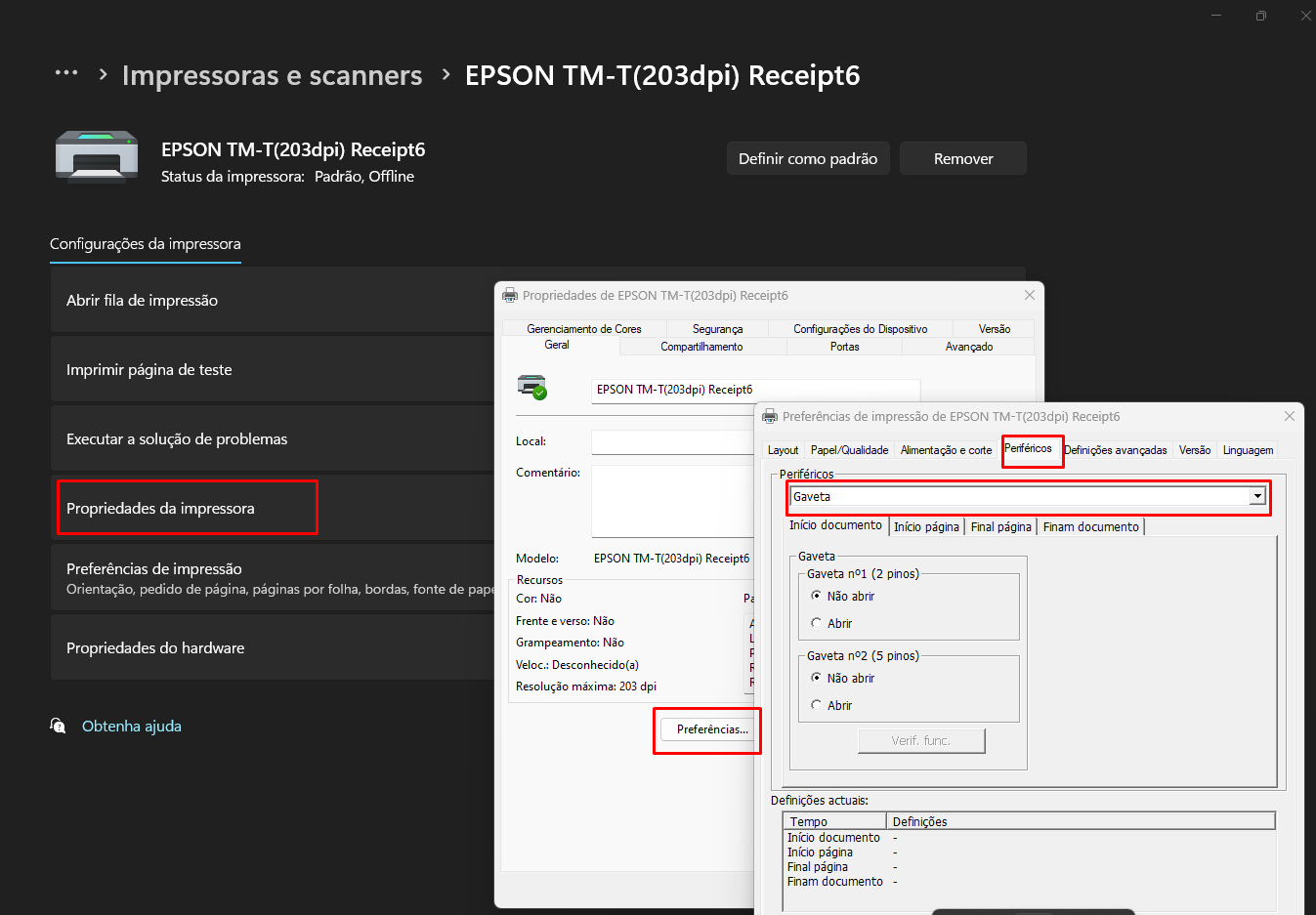
Task: Select the Final página timing tab
Action: click(1000, 527)
